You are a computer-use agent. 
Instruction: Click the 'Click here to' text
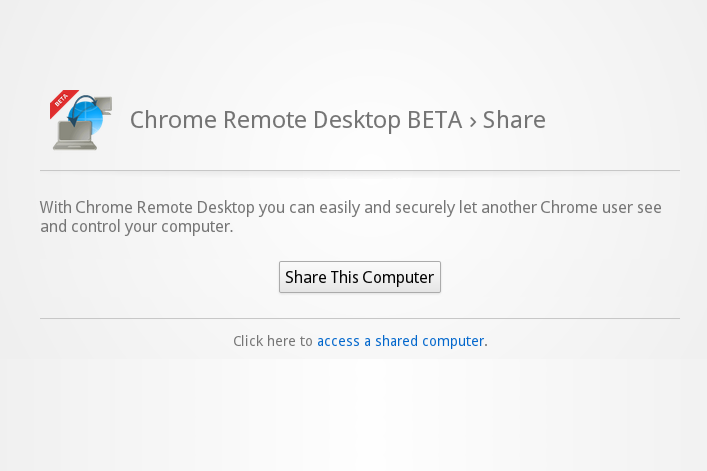click(272, 341)
